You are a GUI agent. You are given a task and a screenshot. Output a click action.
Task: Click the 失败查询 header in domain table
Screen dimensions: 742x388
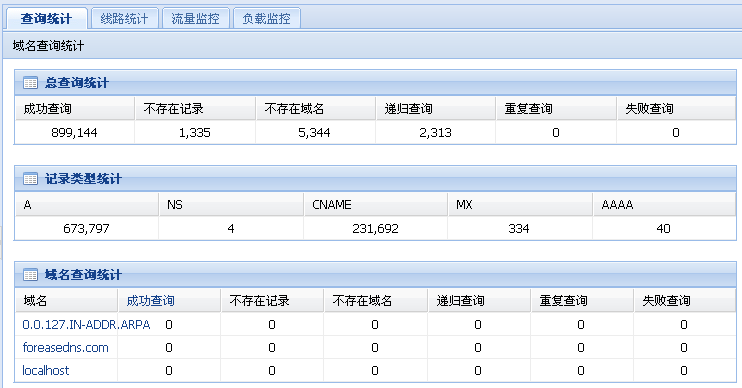click(x=666, y=300)
